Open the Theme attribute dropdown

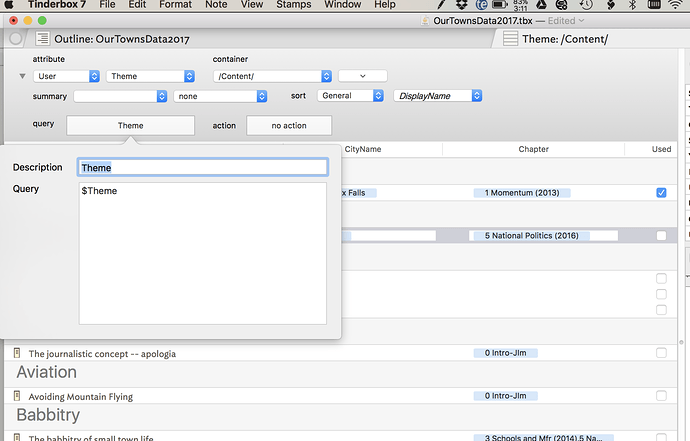coord(150,76)
